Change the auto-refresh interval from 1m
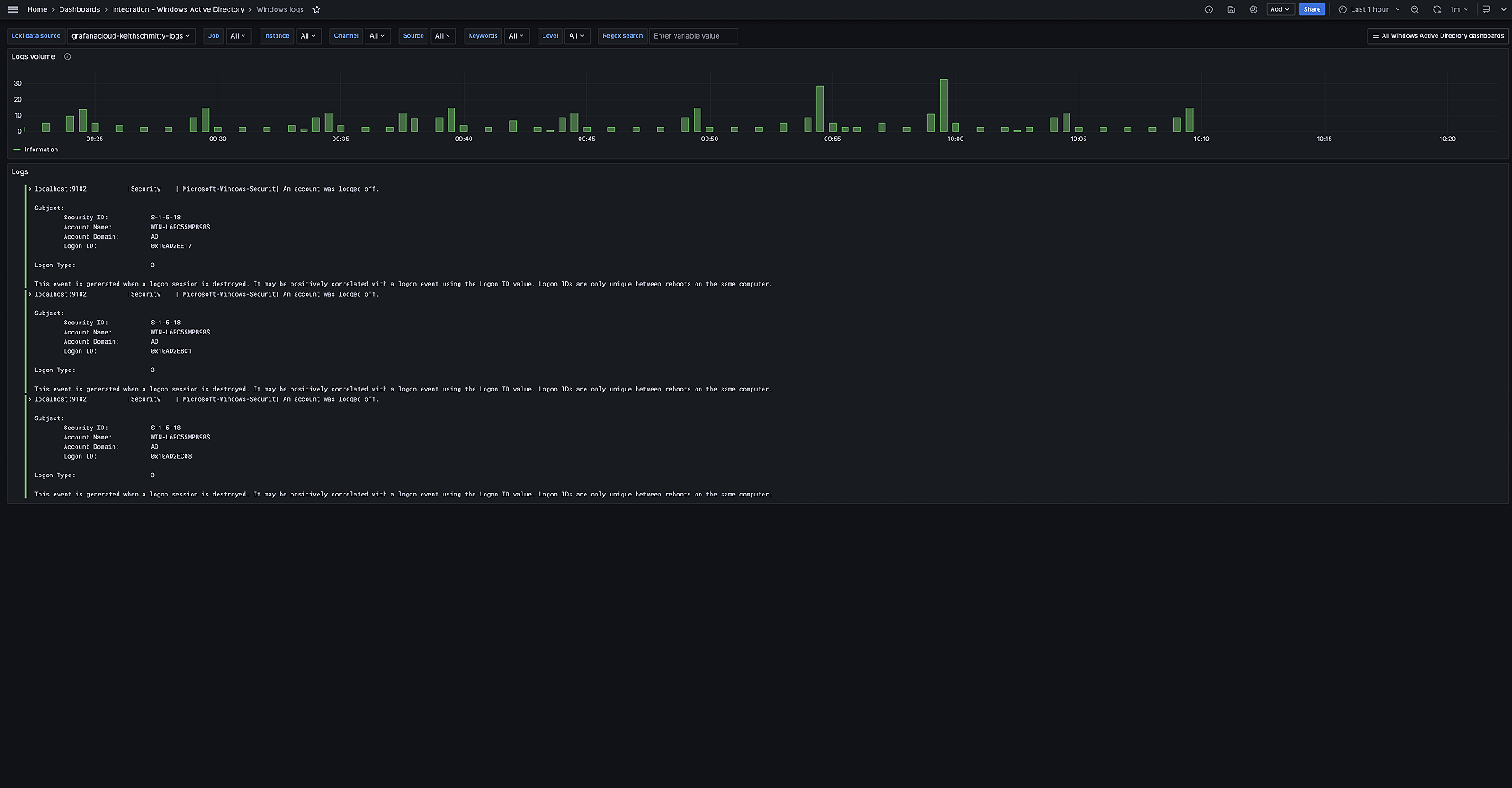This screenshot has height=788, width=1512. coord(1460,9)
